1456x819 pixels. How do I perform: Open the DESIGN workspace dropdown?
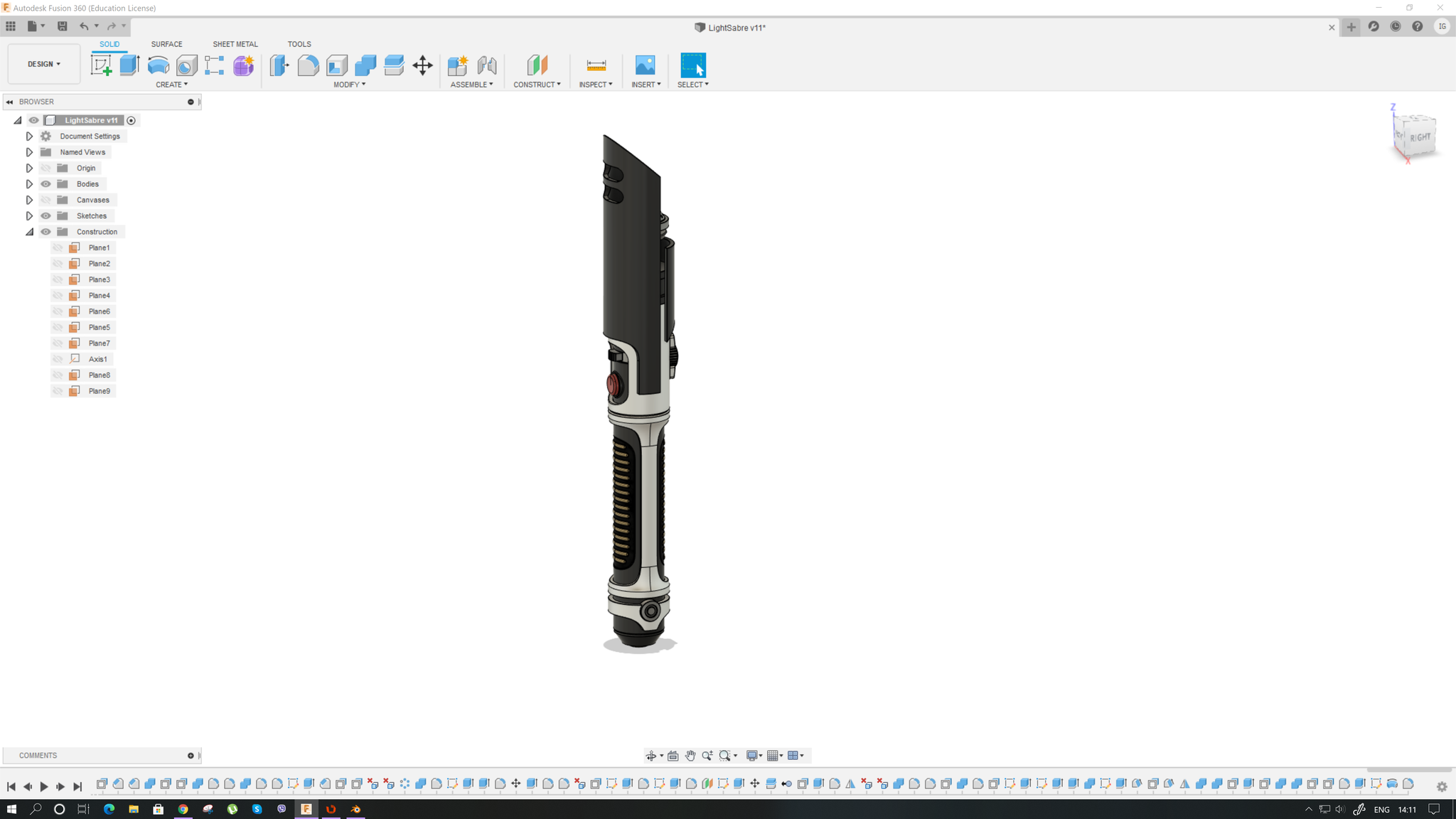click(44, 64)
